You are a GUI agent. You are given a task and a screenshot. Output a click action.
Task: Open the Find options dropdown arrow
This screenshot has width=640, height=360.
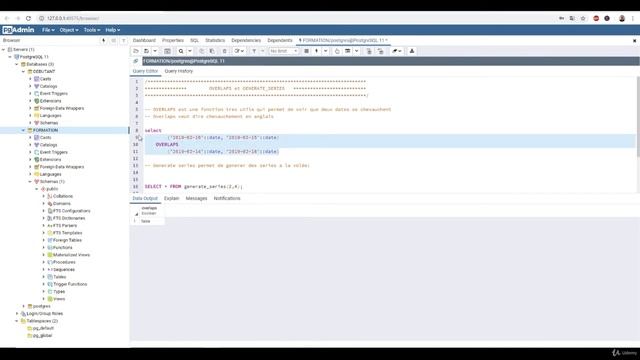(190, 51)
